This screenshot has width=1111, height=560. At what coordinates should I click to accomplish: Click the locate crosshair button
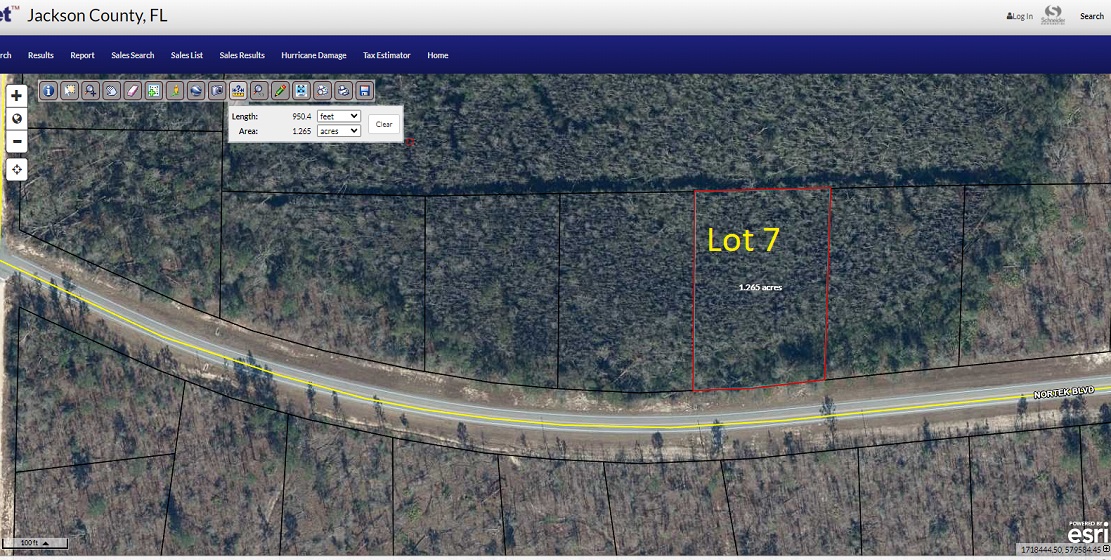(x=17, y=169)
